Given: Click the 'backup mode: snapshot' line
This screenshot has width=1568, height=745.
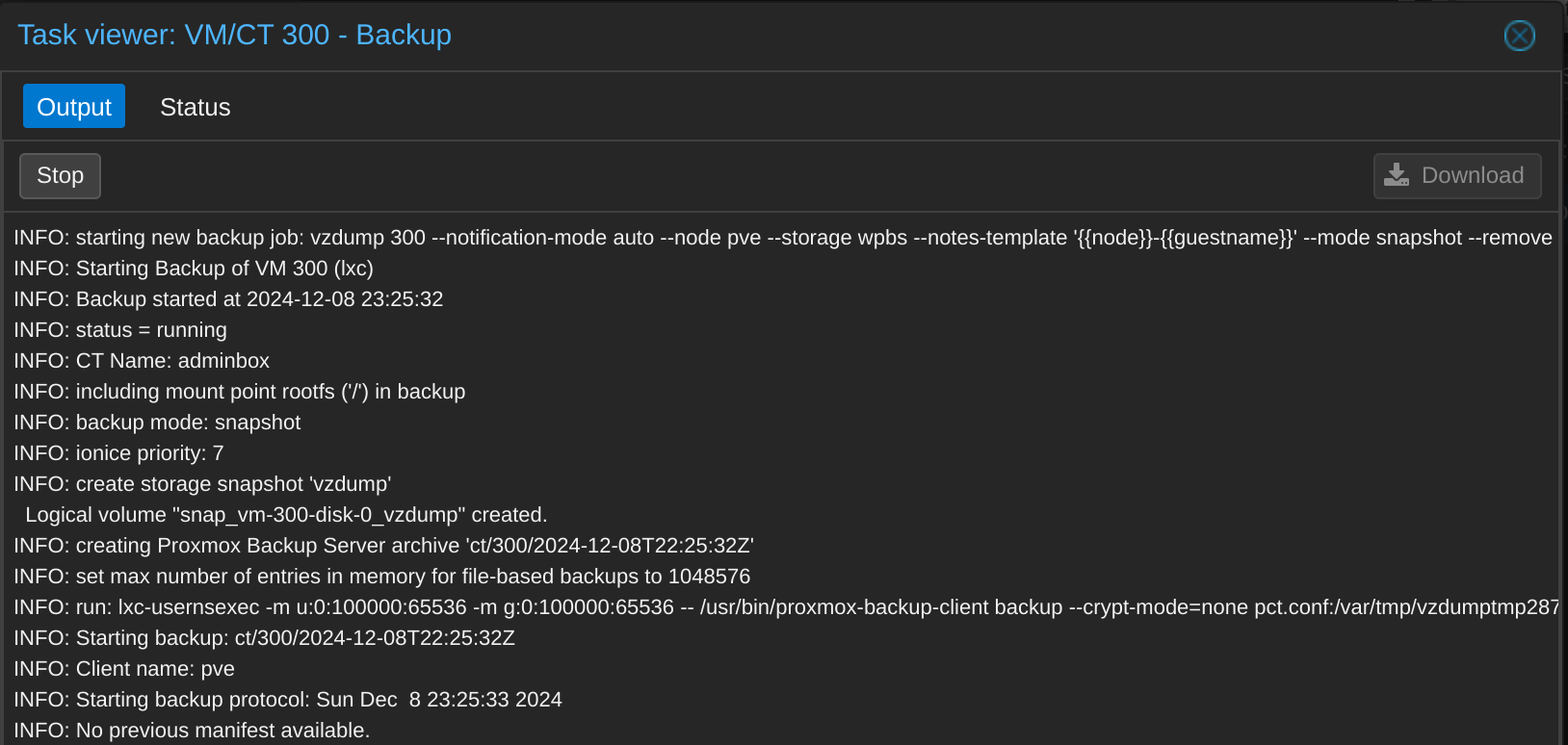Looking at the screenshot, I should (157, 423).
